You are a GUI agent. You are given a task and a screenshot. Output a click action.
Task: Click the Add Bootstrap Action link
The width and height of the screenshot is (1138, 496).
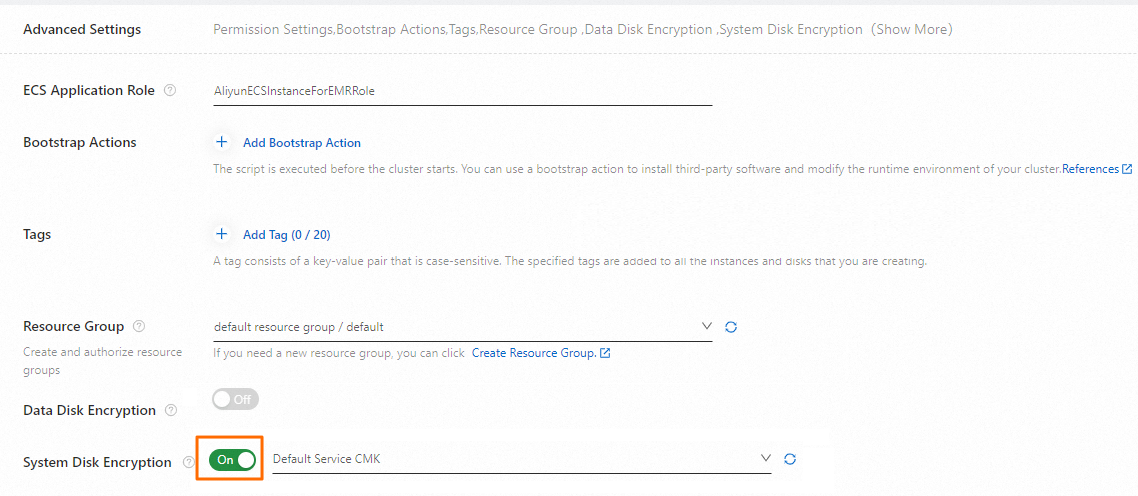[301, 143]
